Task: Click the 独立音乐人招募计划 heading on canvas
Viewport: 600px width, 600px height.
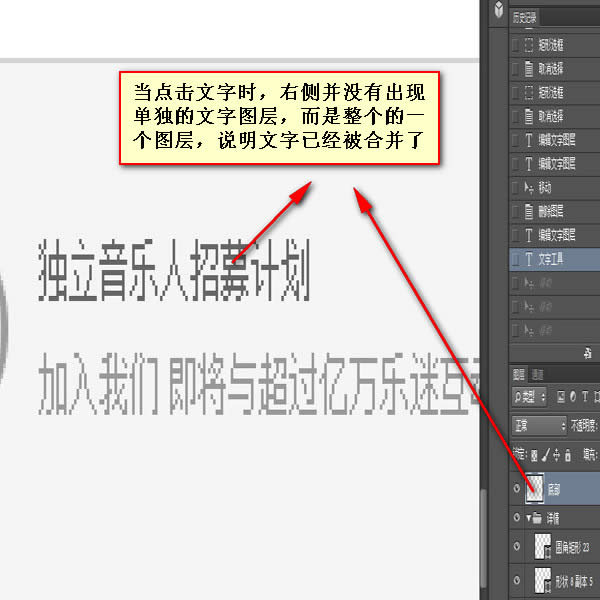Action: pos(174,270)
